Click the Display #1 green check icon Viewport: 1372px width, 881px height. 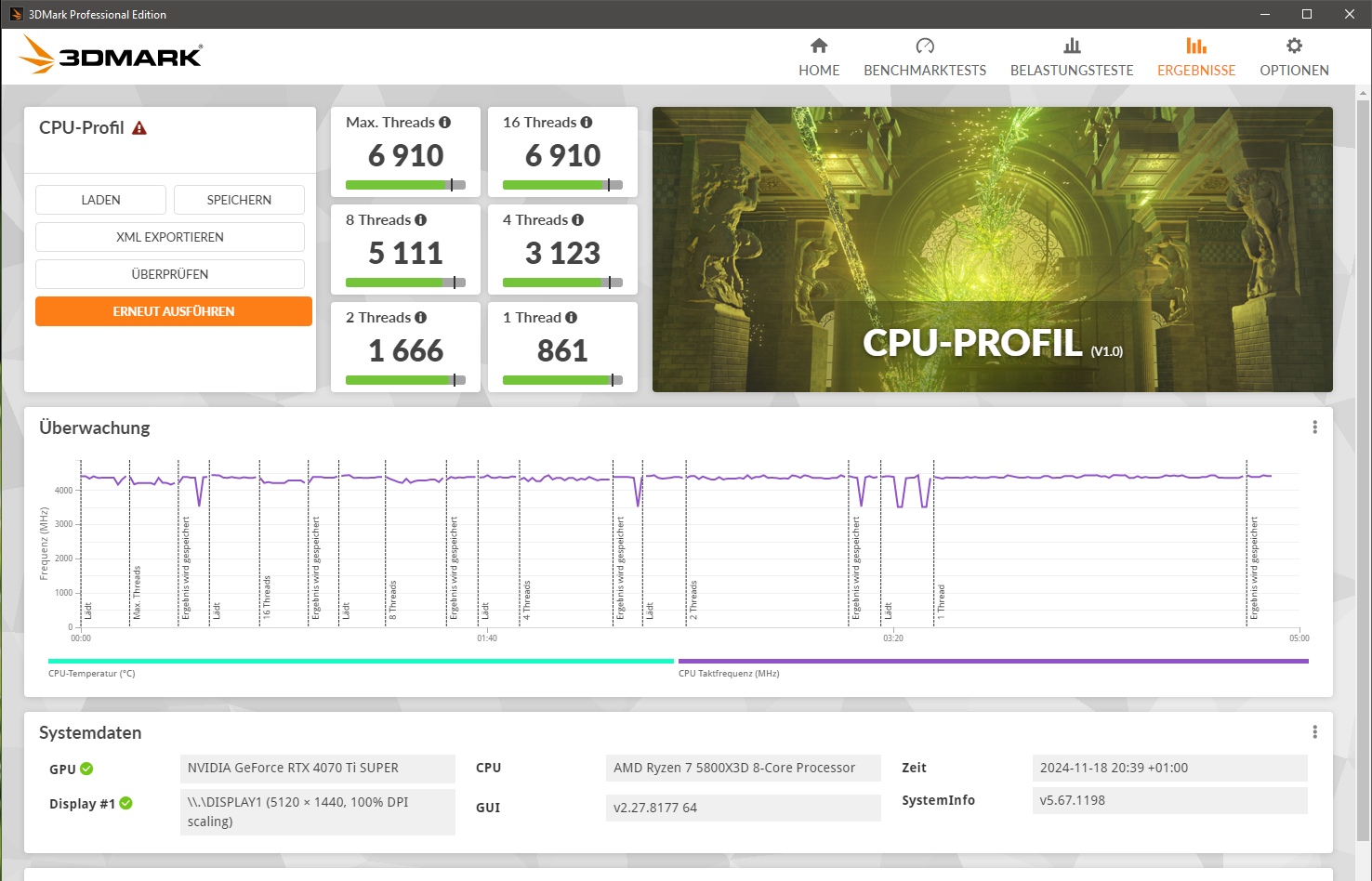125,803
